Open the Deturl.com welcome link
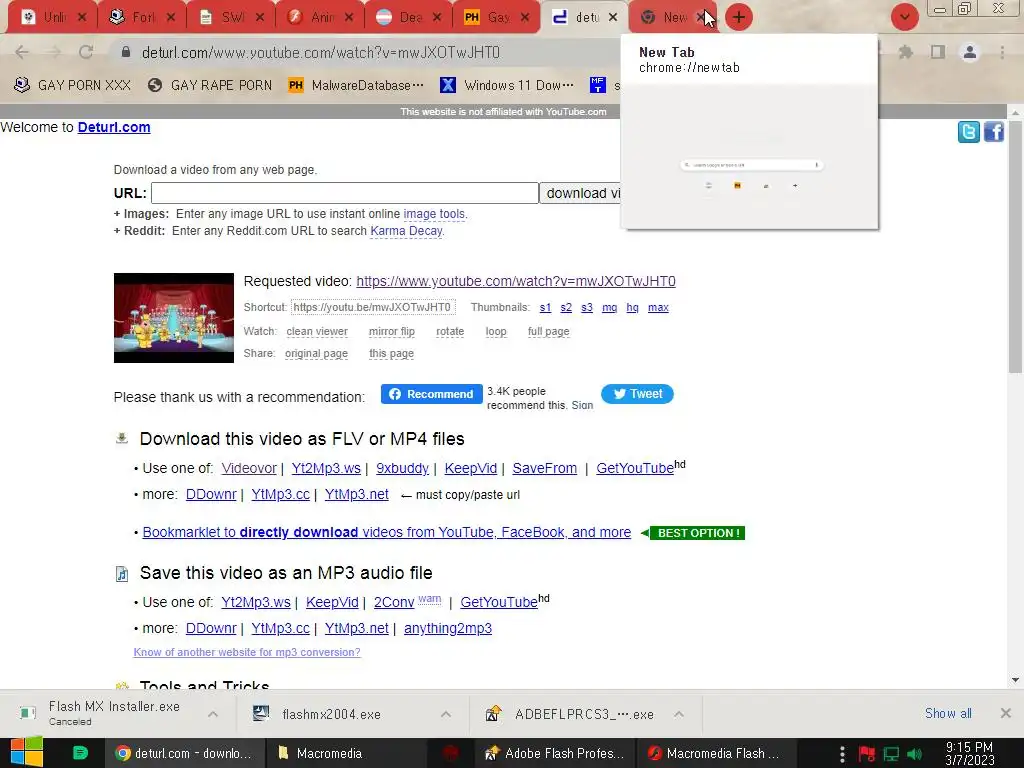This screenshot has height=768, width=1024. pos(114,127)
